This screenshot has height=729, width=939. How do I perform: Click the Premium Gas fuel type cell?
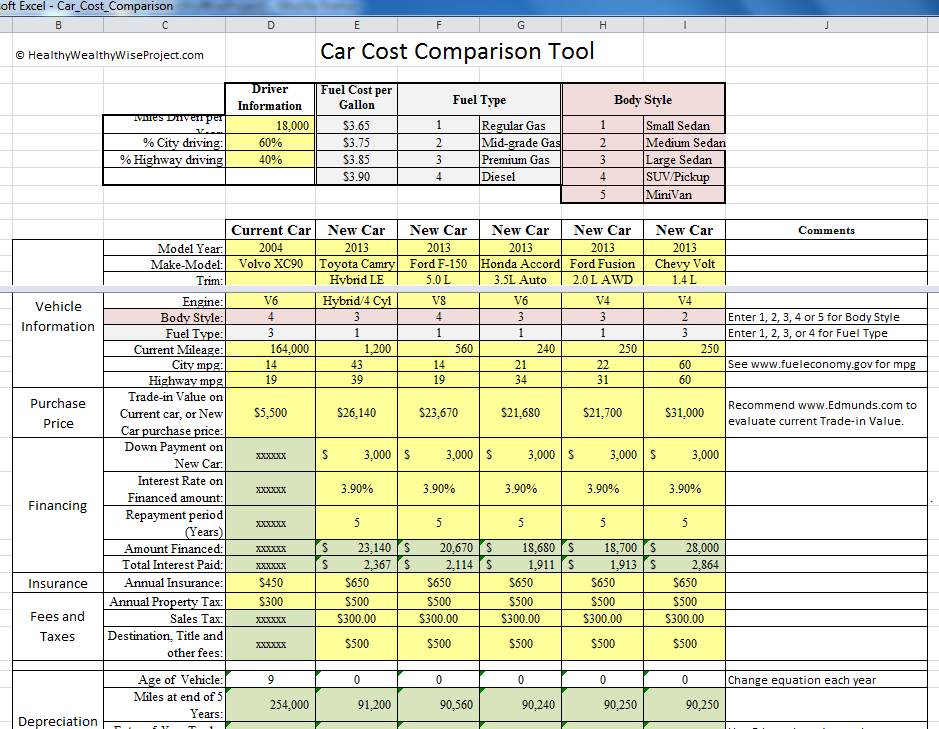click(x=520, y=159)
